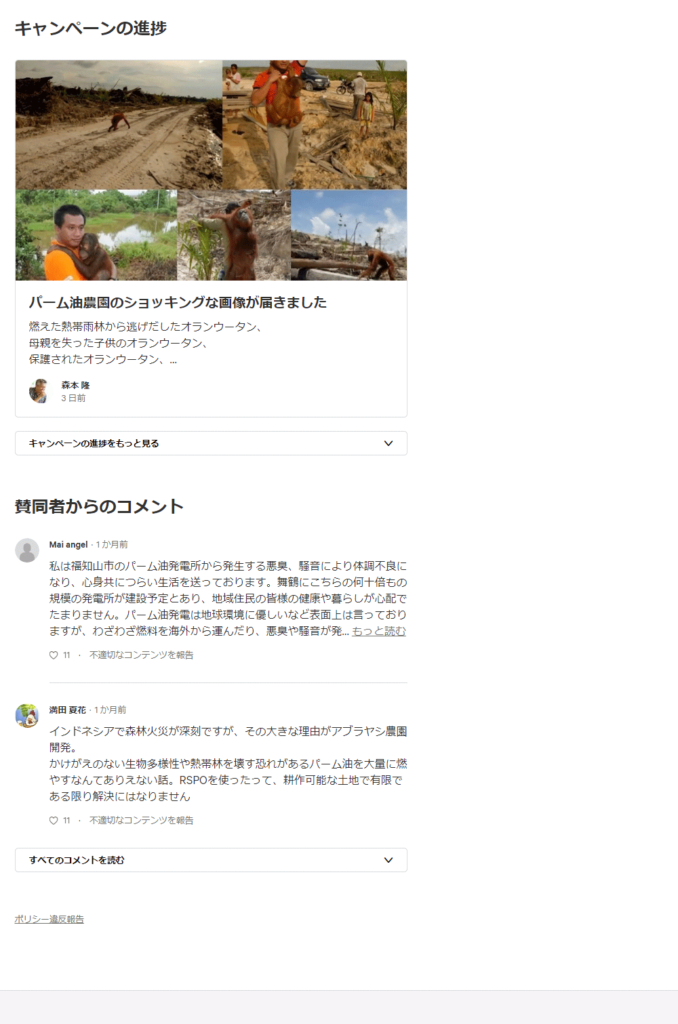
Task: Click author name 森本 隆
Action: click(x=76, y=385)
